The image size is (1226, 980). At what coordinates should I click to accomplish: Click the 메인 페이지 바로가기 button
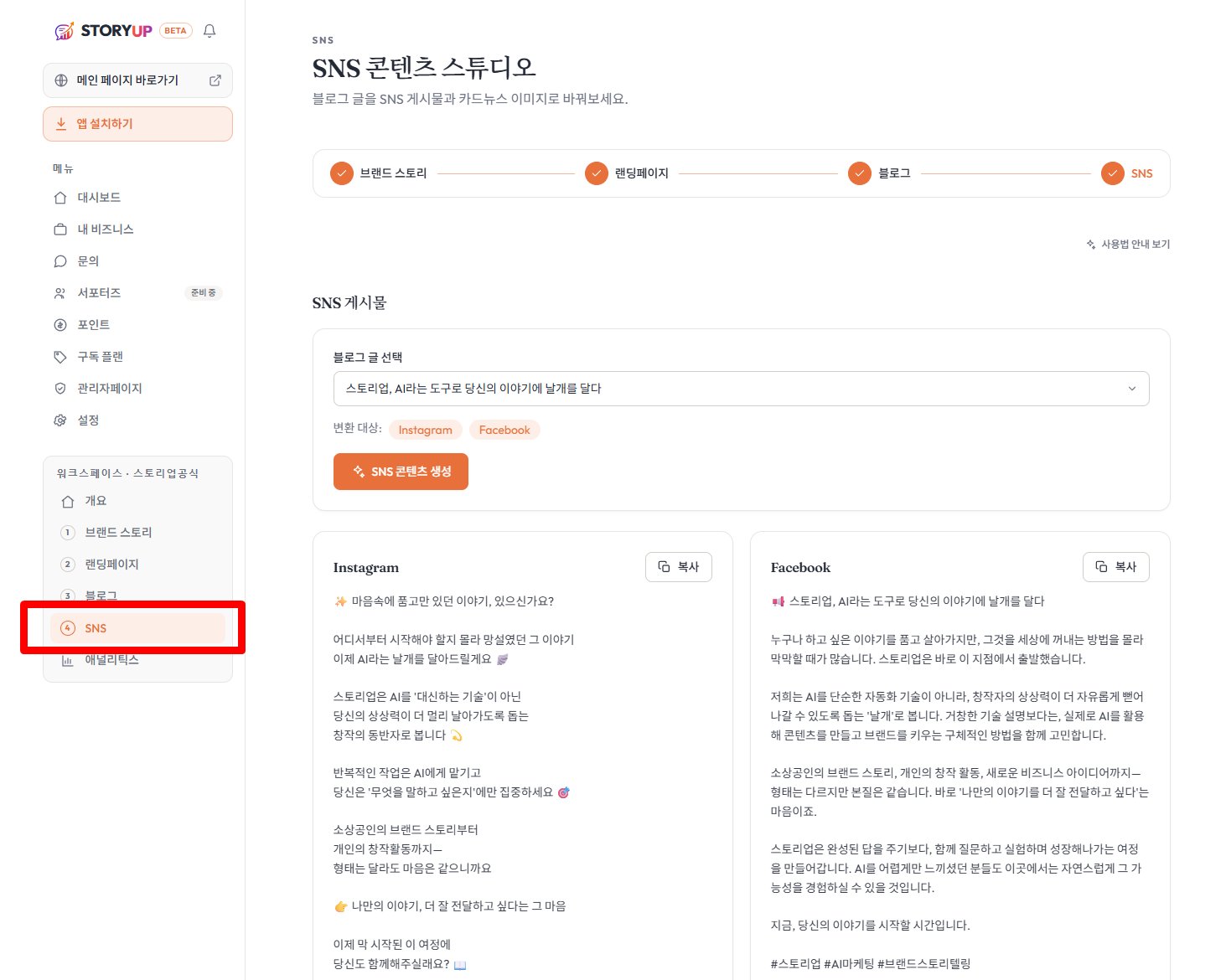137,80
